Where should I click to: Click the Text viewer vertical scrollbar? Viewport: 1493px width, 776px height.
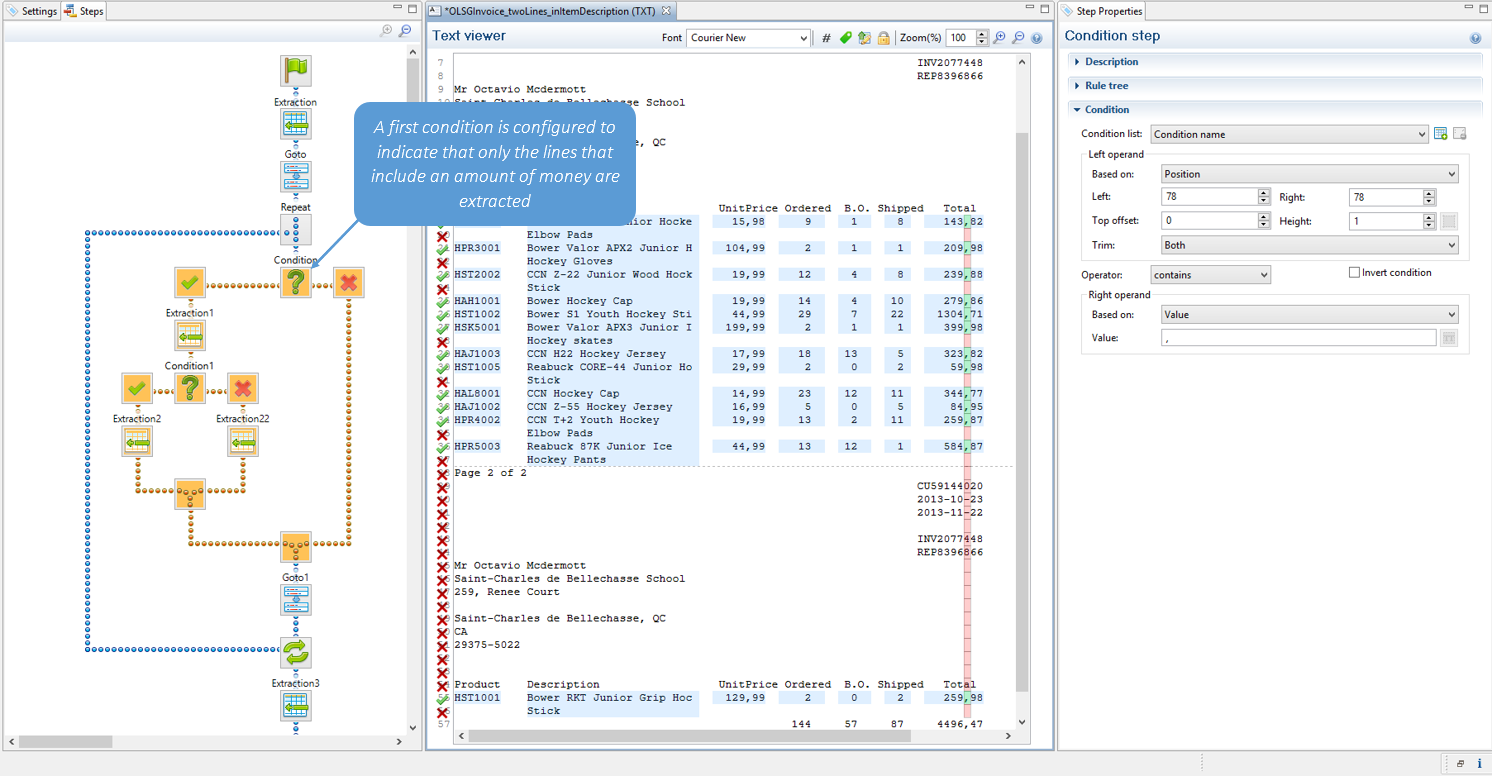coord(1022,400)
